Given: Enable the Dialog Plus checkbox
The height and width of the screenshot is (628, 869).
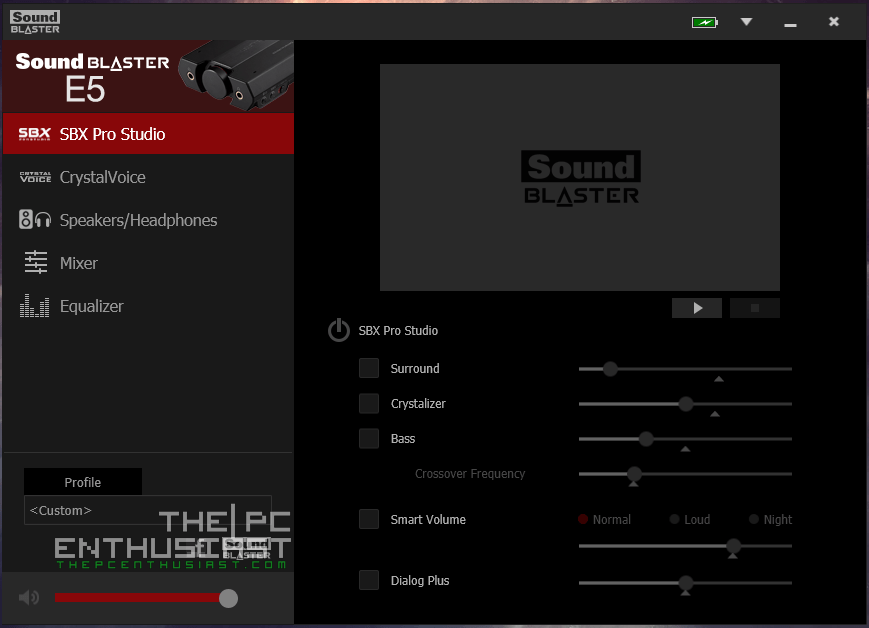Looking at the screenshot, I should [369, 580].
